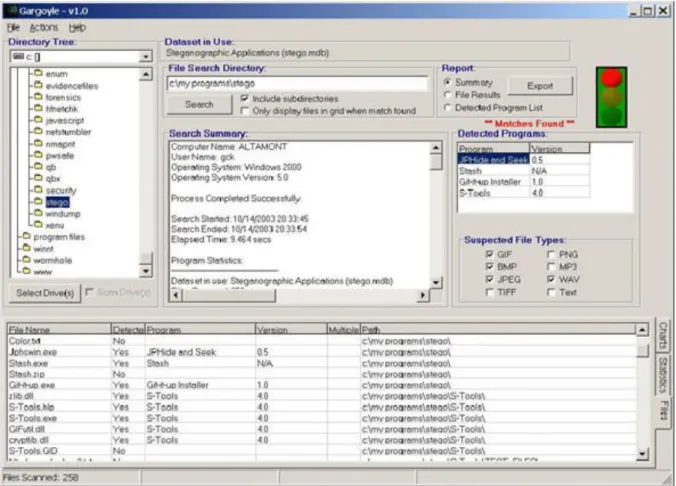
Task: Click directory tree scroll up arrow
Action: tap(146, 74)
